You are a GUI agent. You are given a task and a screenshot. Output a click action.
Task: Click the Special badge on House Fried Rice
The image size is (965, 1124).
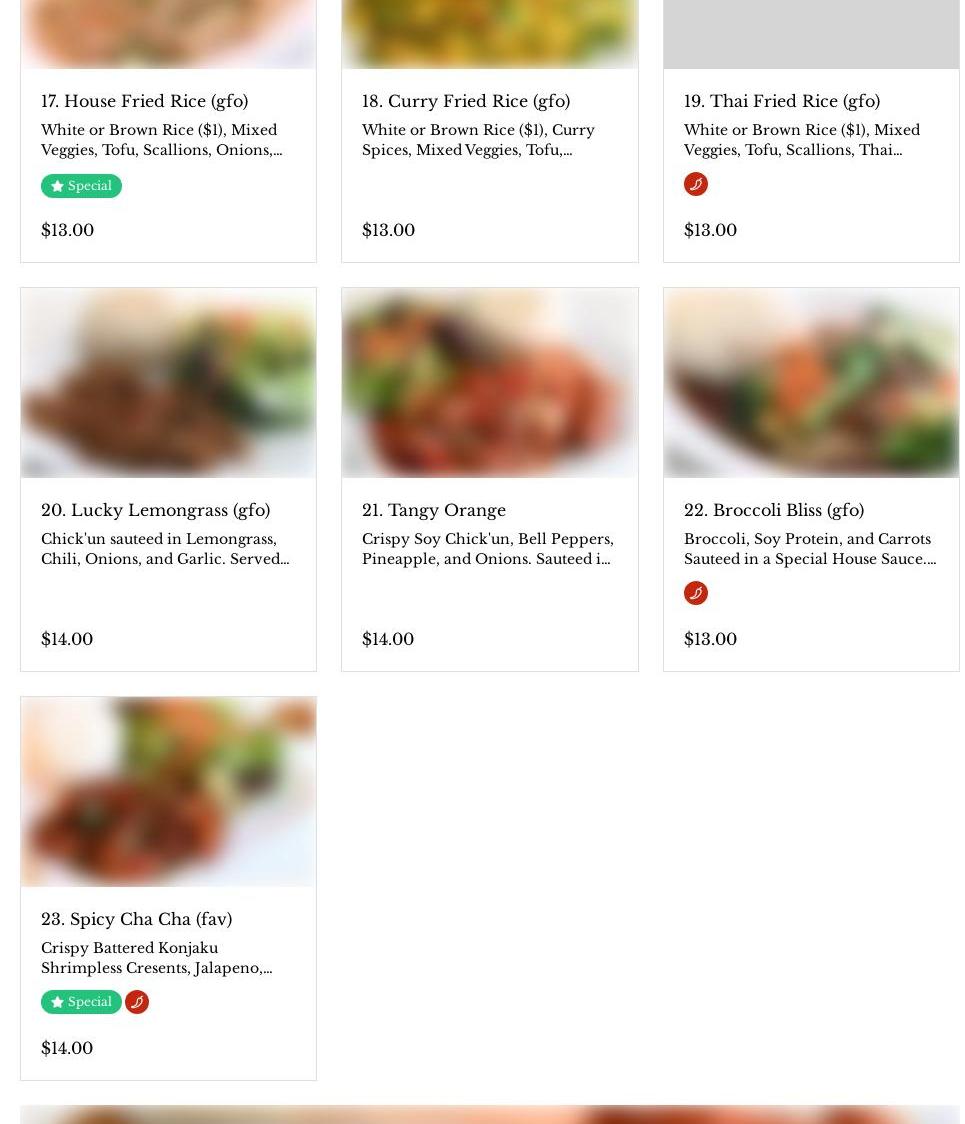(x=81, y=186)
